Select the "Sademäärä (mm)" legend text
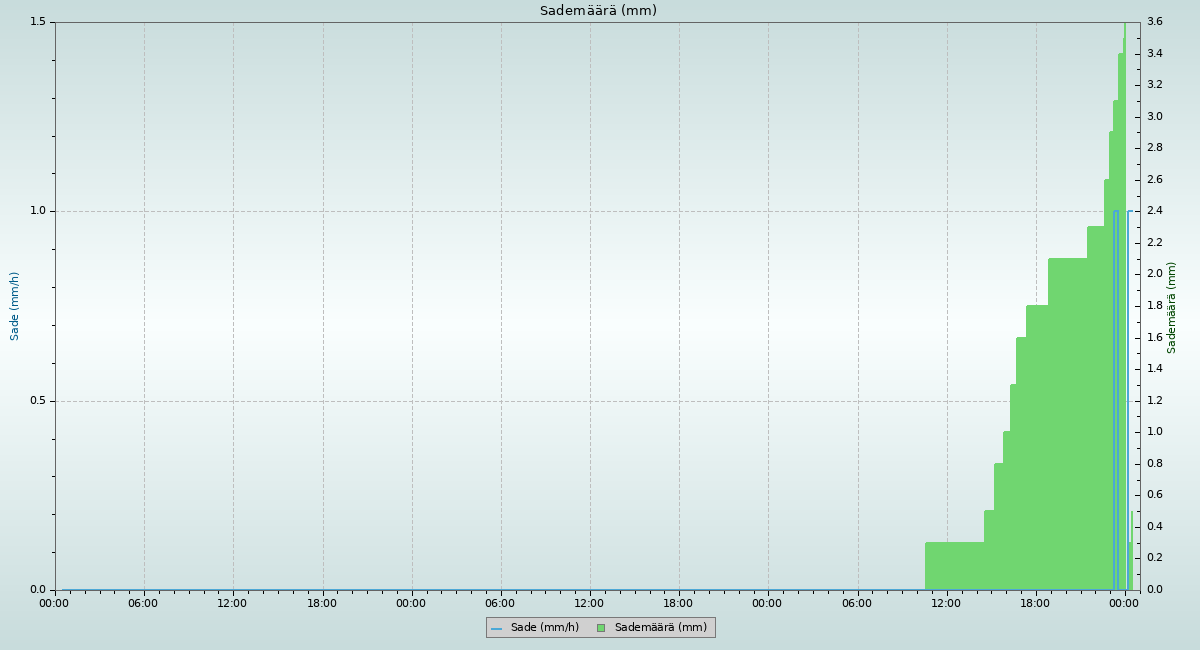 click(660, 628)
